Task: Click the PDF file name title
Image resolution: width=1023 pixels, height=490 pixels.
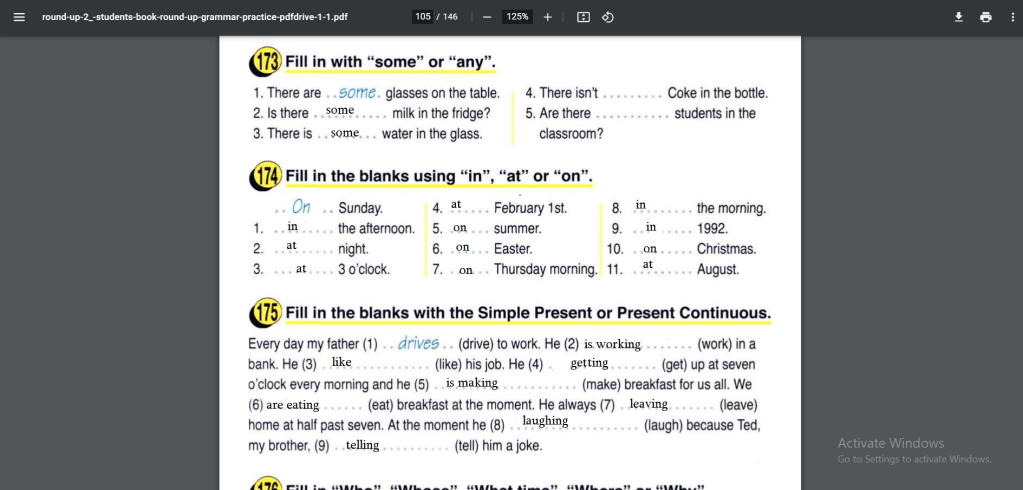Action: (x=195, y=17)
